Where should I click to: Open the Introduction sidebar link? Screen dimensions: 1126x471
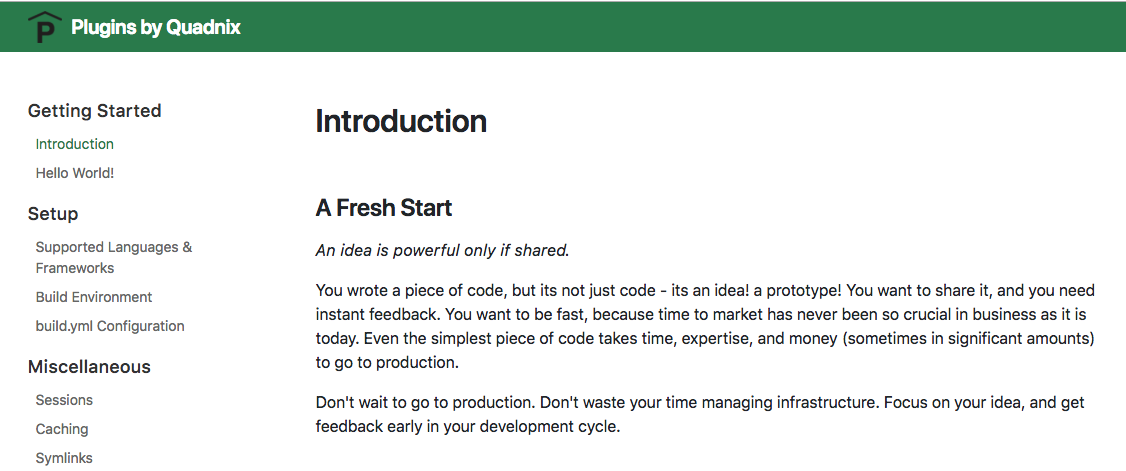75,144
